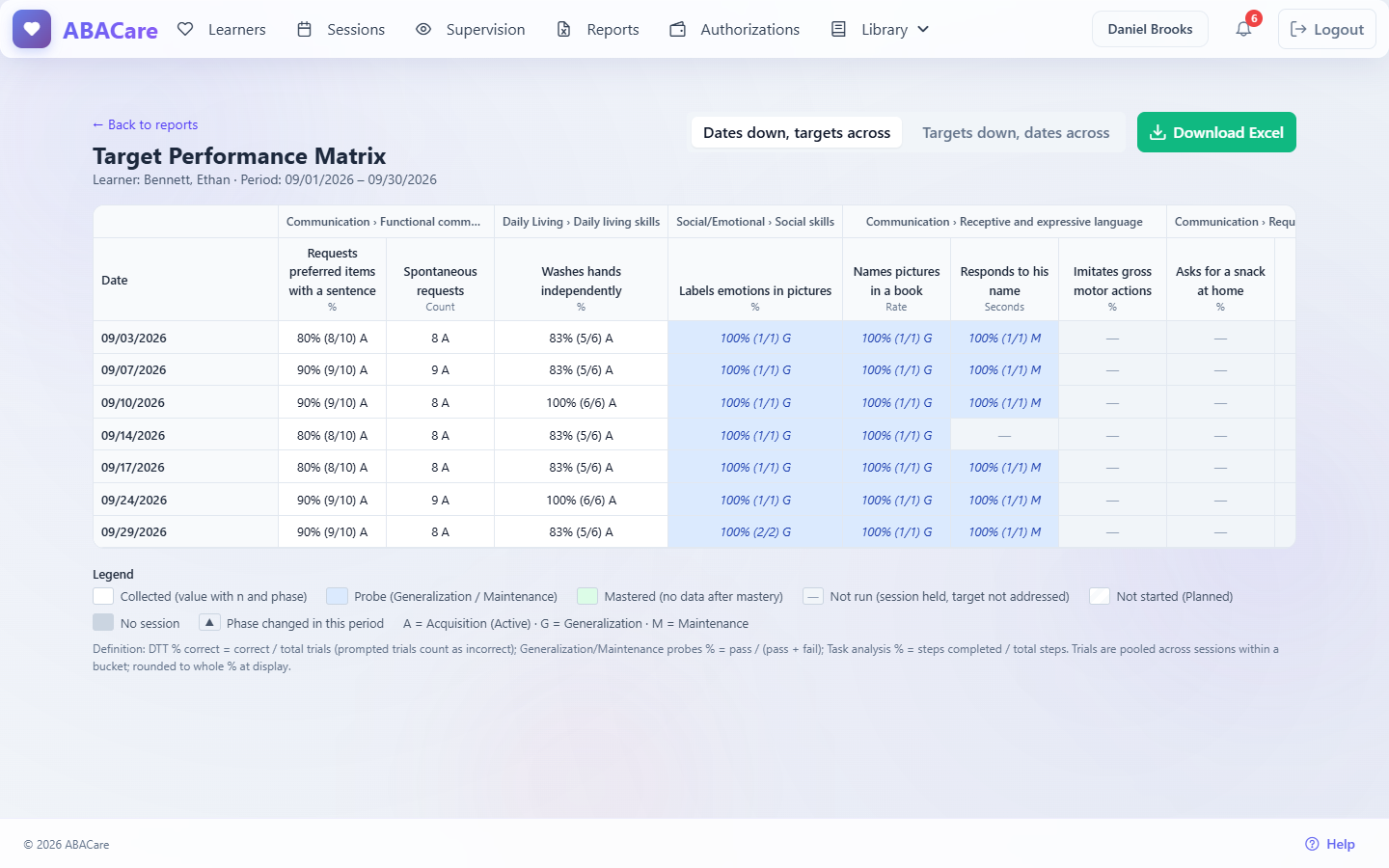This screenshot has width=1389, height=868.
Task: Click Asks for a snack at home header
Action: (1220, 280)
